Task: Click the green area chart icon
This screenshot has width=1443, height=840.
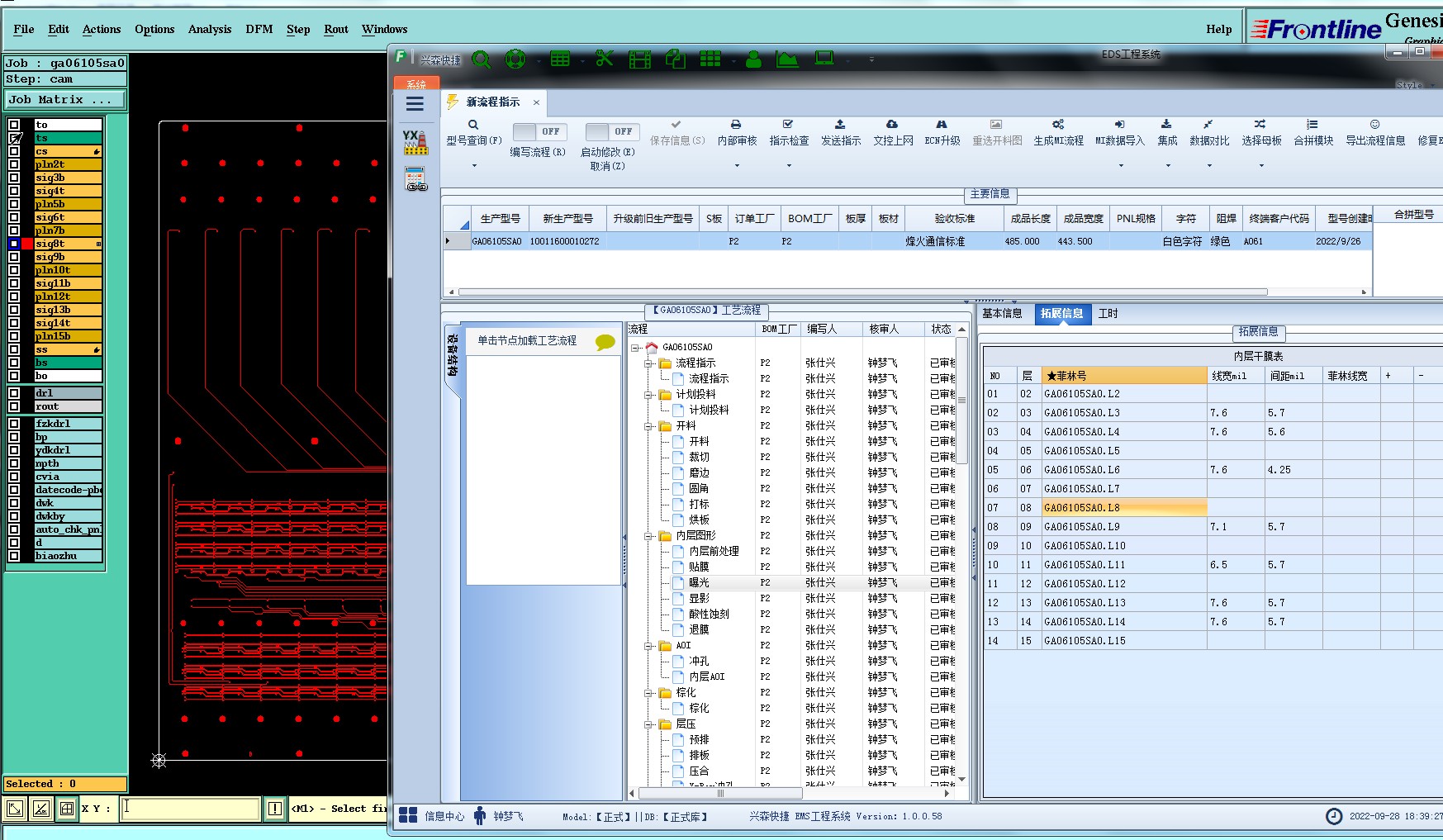Action: pyautogui.click(x=787, y=59)
